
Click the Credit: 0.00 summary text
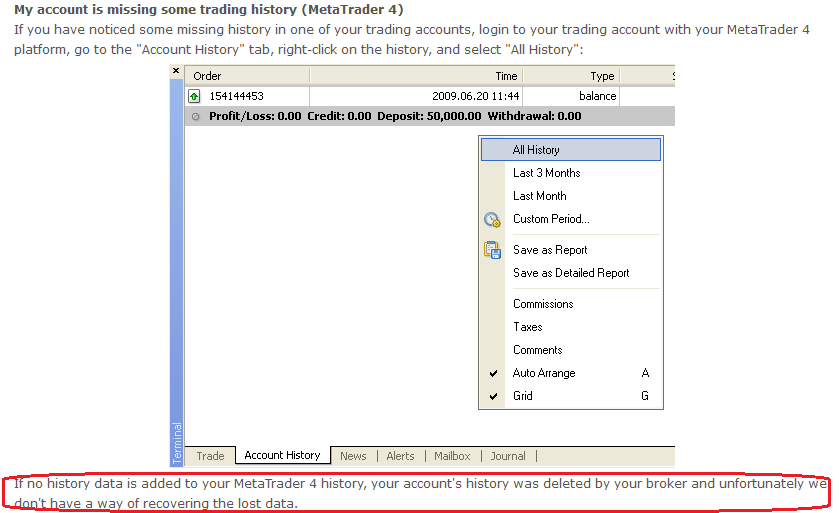point(339,116)
